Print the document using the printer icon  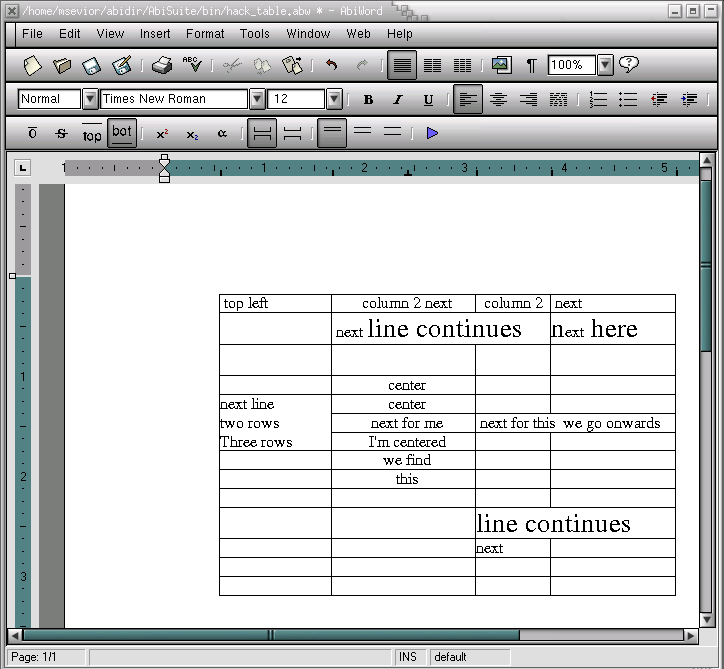coord(162,66)
